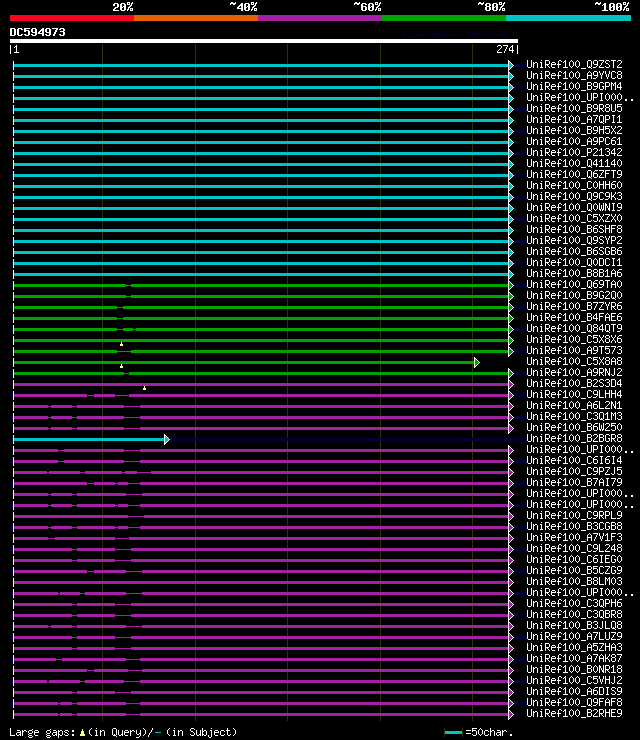This screenshot has width=640, height=740.
Task: Open the UniRef100_Q9SYP2 hit label
Action: (x=574, y=240)
